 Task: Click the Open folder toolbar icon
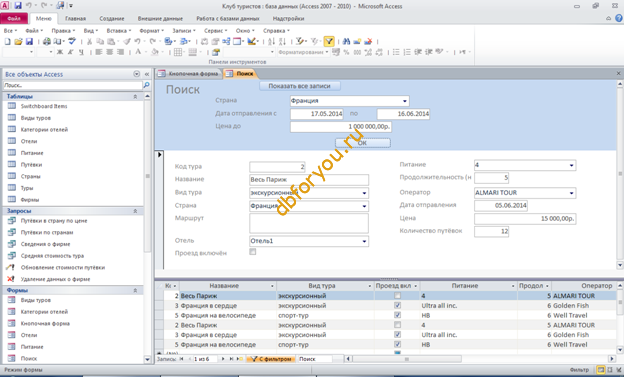pos(18,41)
